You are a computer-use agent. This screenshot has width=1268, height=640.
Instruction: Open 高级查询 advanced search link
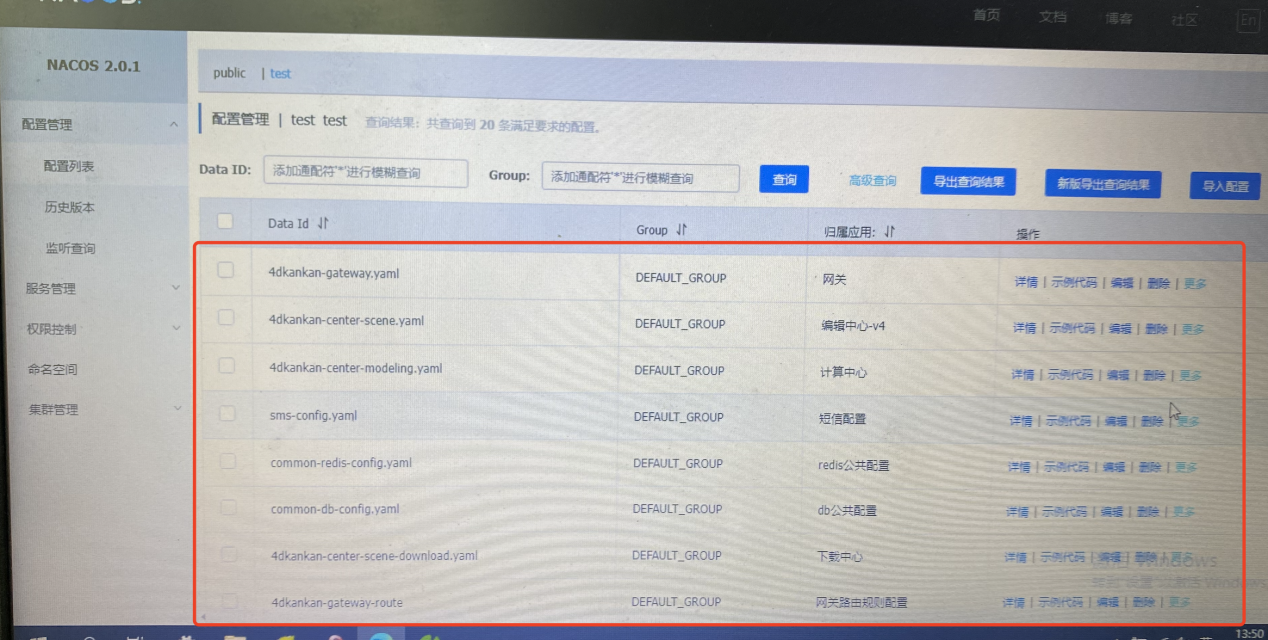point(872,181)
